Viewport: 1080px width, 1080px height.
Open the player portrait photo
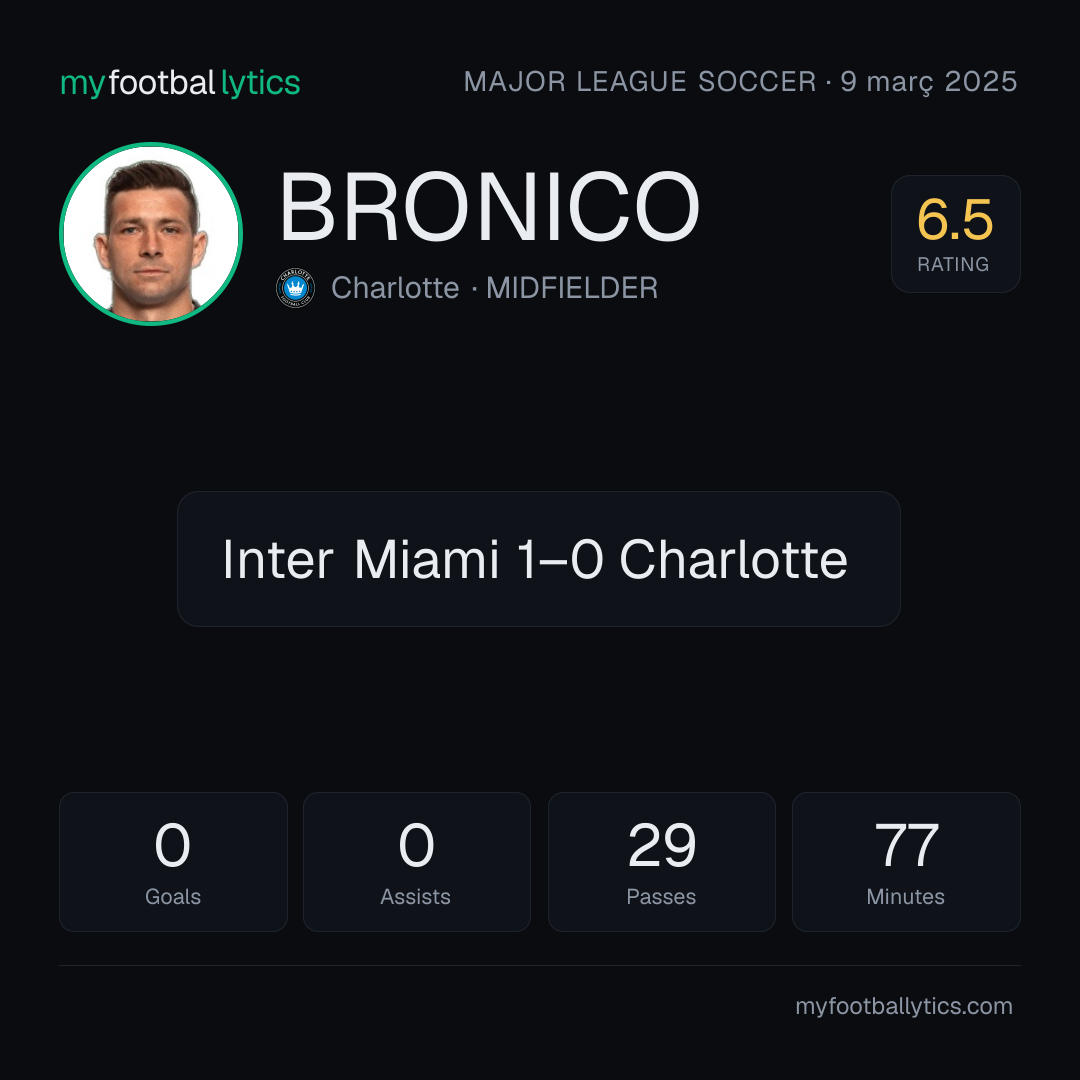[151, 234]
